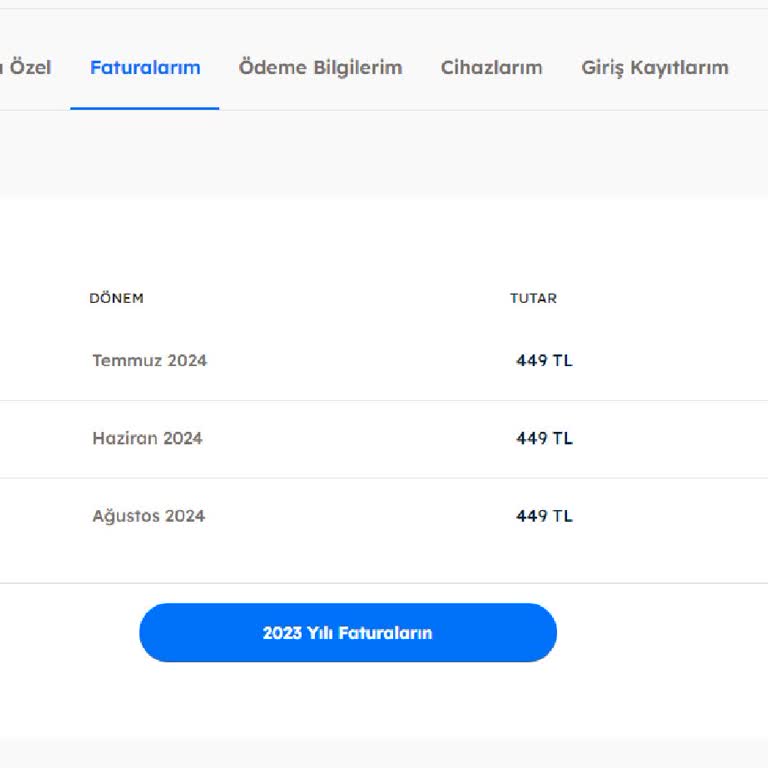Open the Giriş Kayıtlarım tab
This screenshot has height=768, width=768.
(x=654, y=68)
